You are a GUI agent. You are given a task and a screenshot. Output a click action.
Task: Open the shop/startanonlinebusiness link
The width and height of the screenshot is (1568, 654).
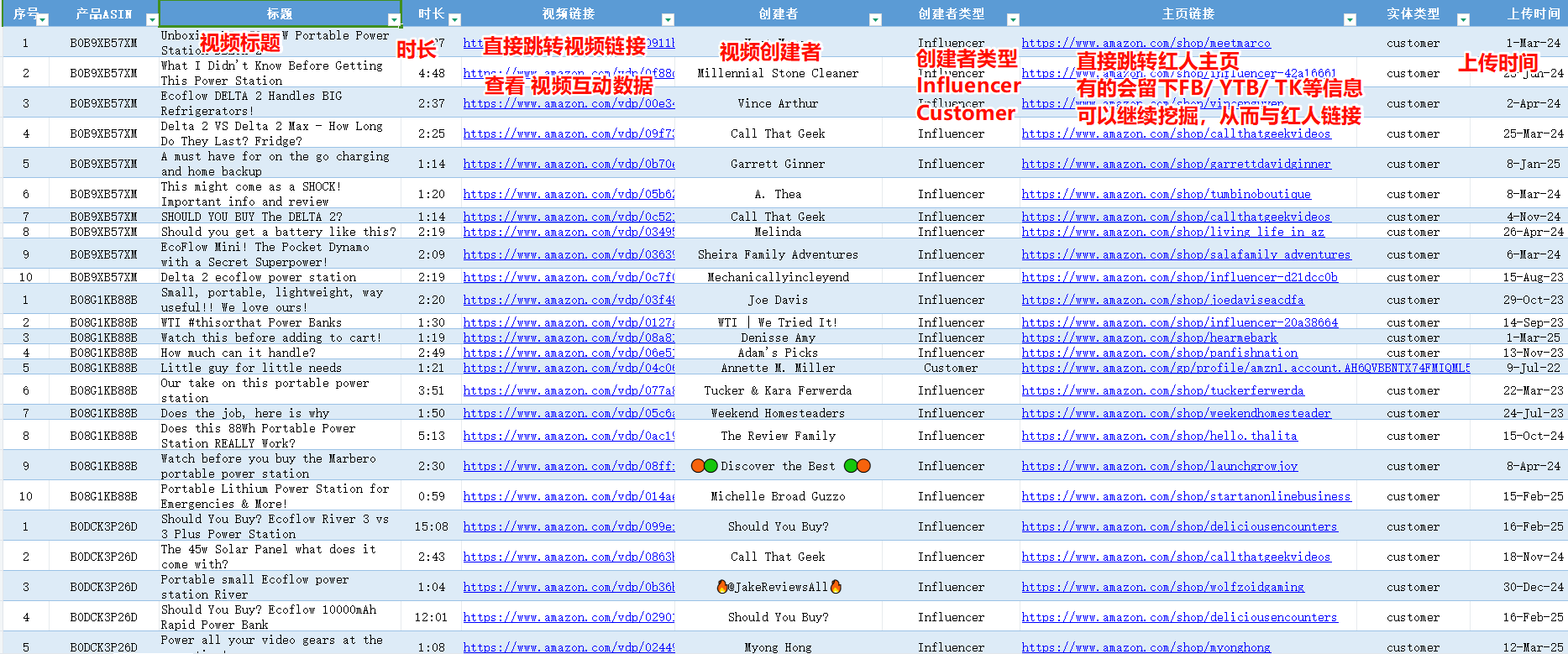[x=1186, y=496]
